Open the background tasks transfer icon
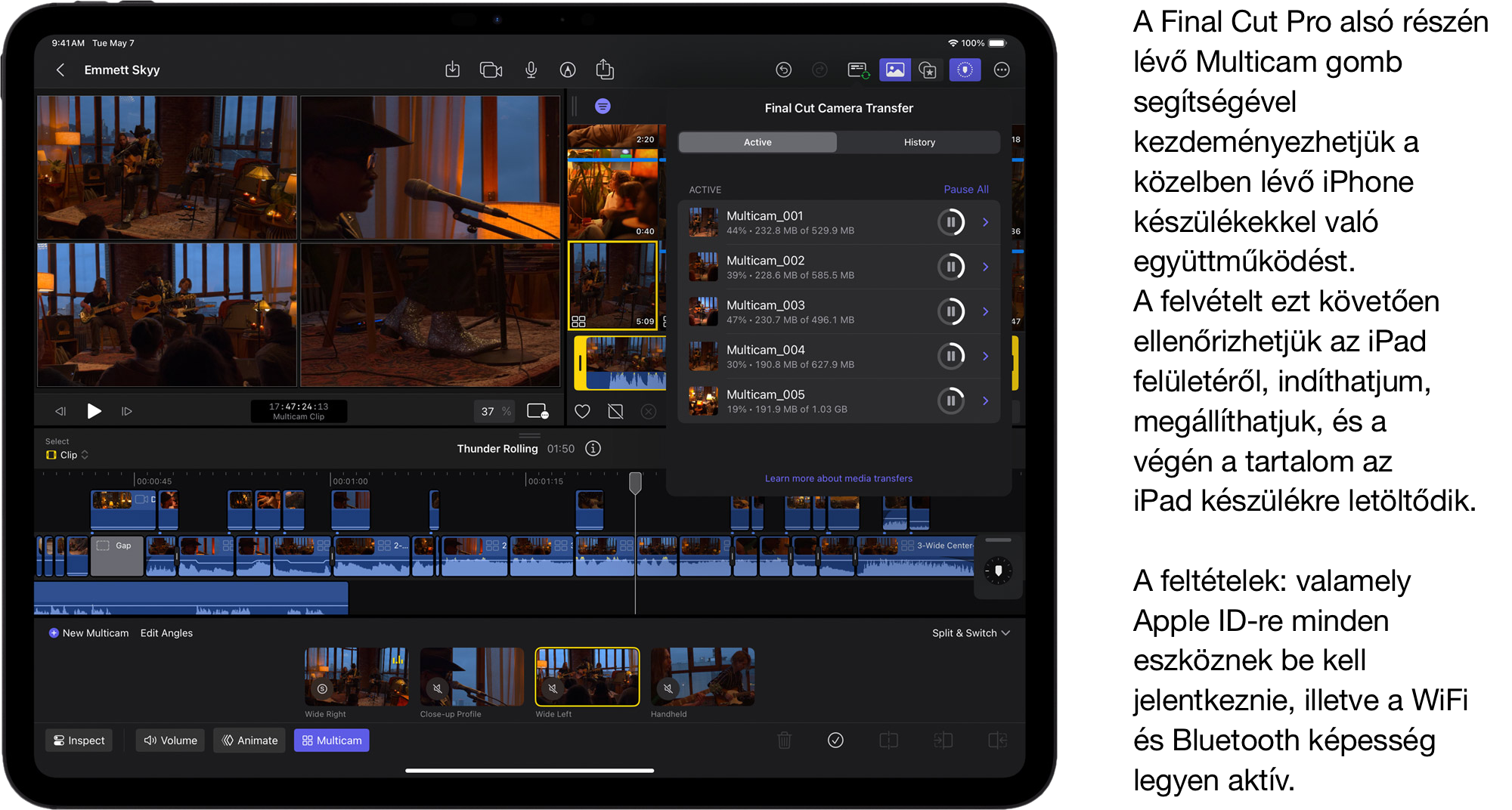Screen dimensions: 1512x810 click(x=858, y=70)
